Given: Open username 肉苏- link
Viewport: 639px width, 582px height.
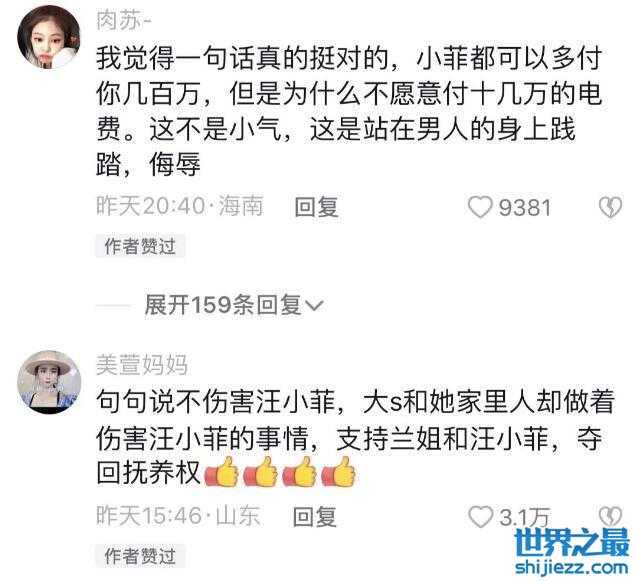Looking at the screenshot, I should [123, 20].
